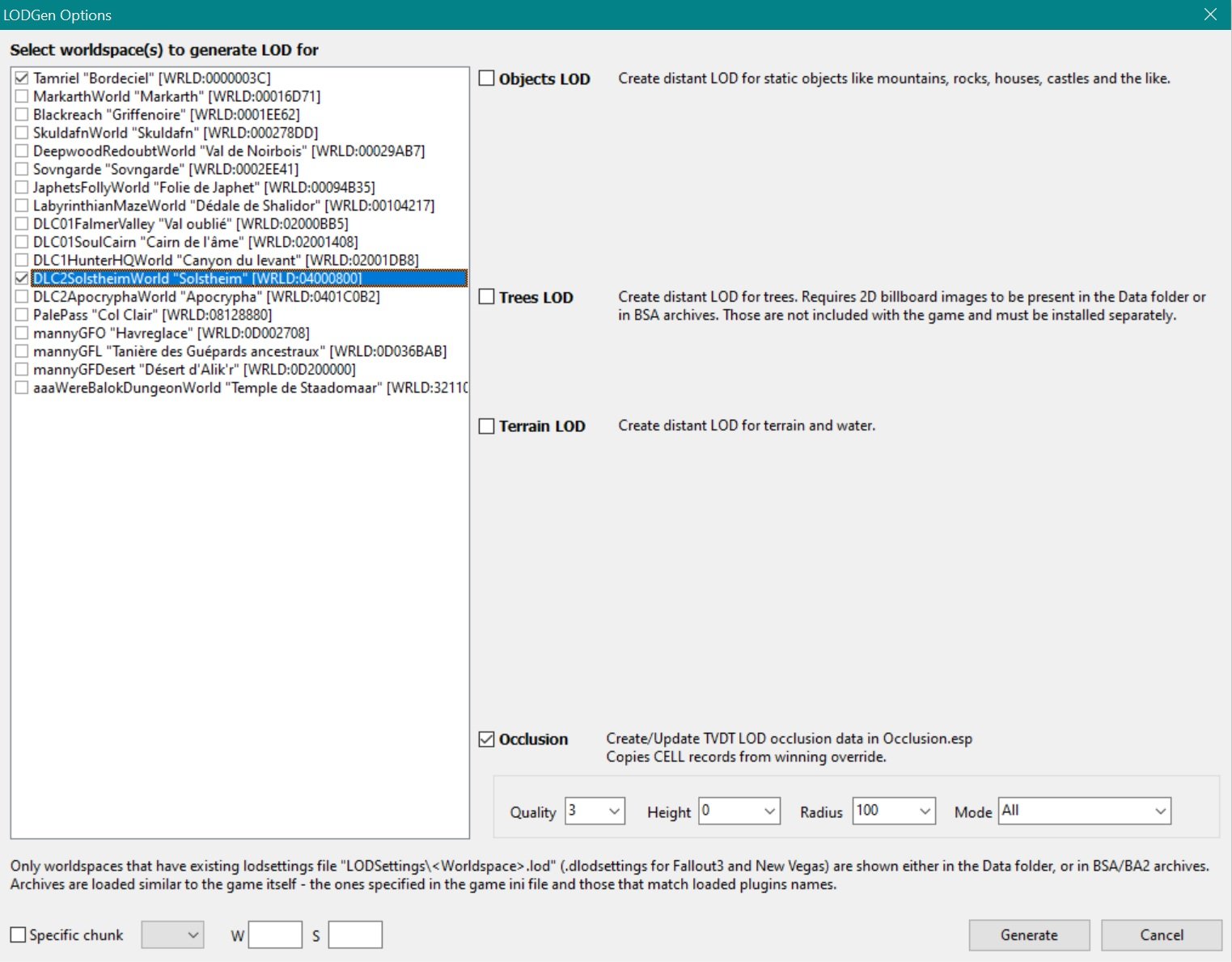This screenshot has height=962, width=1232.
Task: Select the DLC01FalmerValley "Val oublié" row text
Action: (x=191, y=224)
